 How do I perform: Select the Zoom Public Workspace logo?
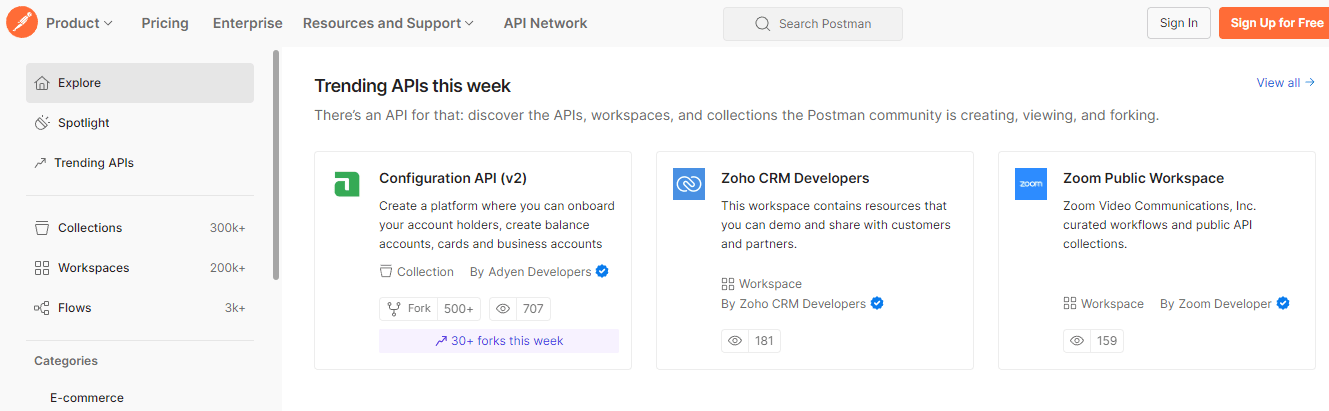[x=1031, y=184]
